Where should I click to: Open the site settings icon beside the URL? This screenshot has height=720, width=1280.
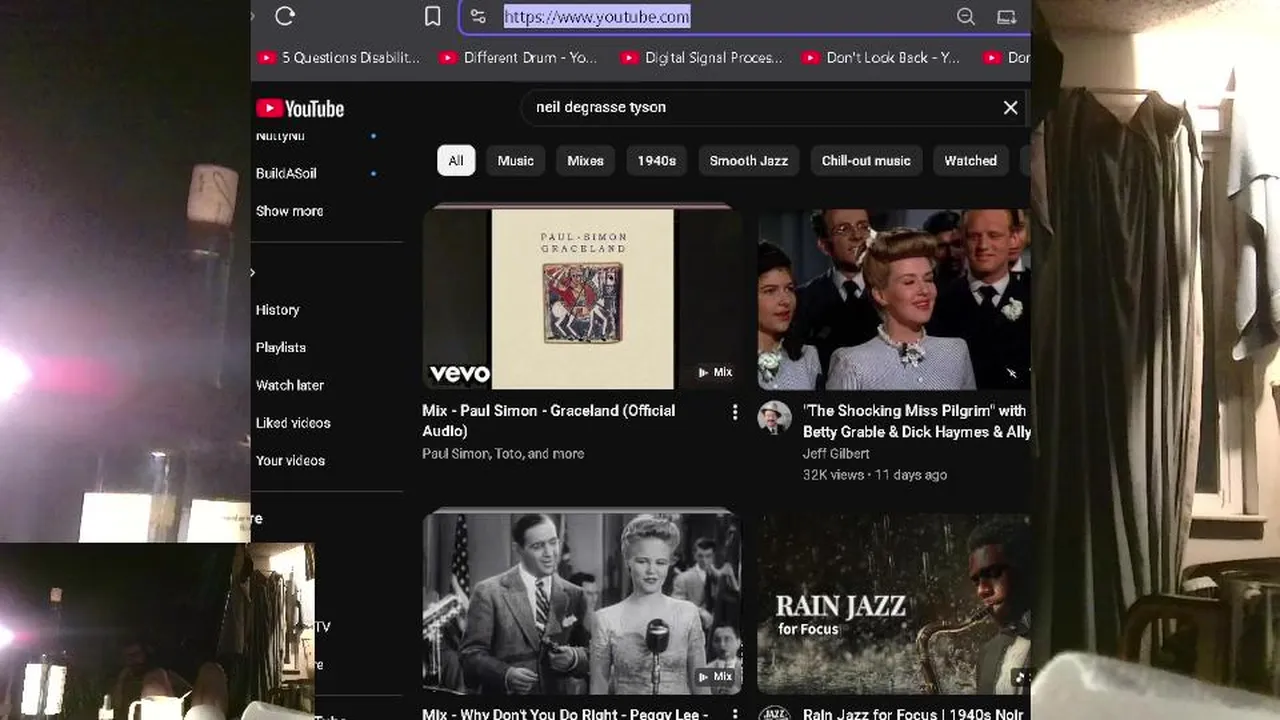tap(478, 16)
